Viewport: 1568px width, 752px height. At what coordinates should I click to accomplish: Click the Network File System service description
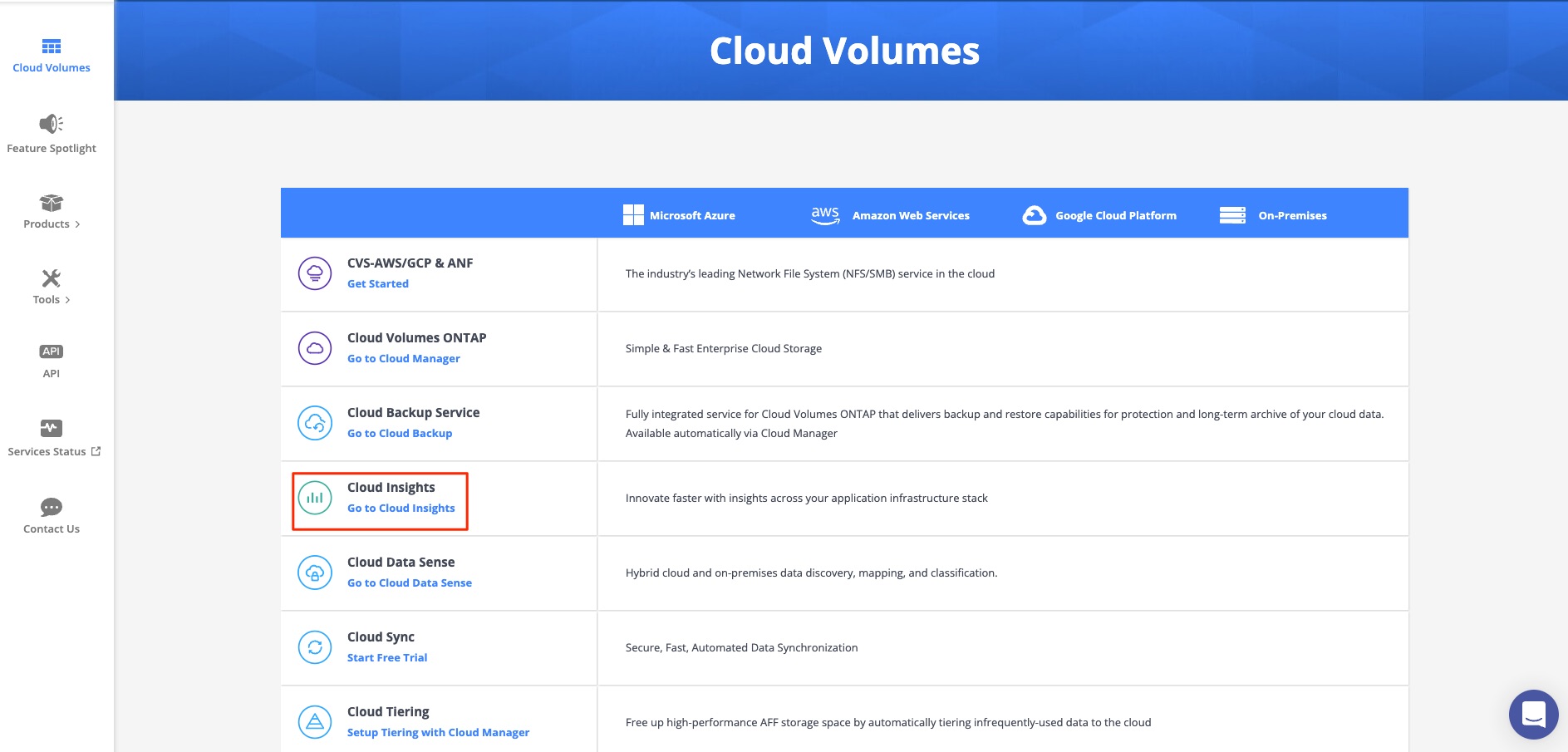[809, 273]
